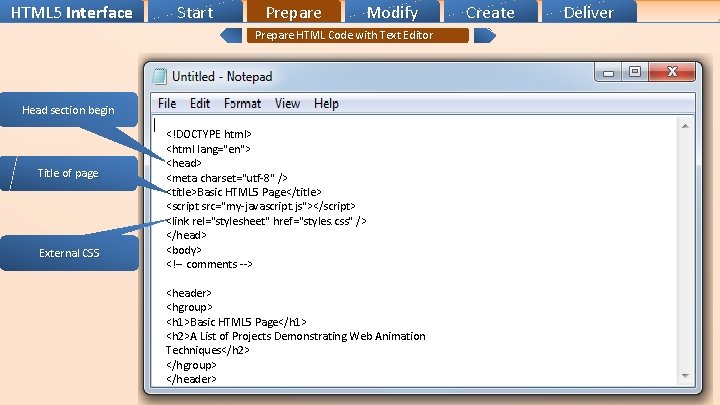Click Prepare HTML Code with Text Editor banner
This screenshot has height=405, width=720.
358,35
